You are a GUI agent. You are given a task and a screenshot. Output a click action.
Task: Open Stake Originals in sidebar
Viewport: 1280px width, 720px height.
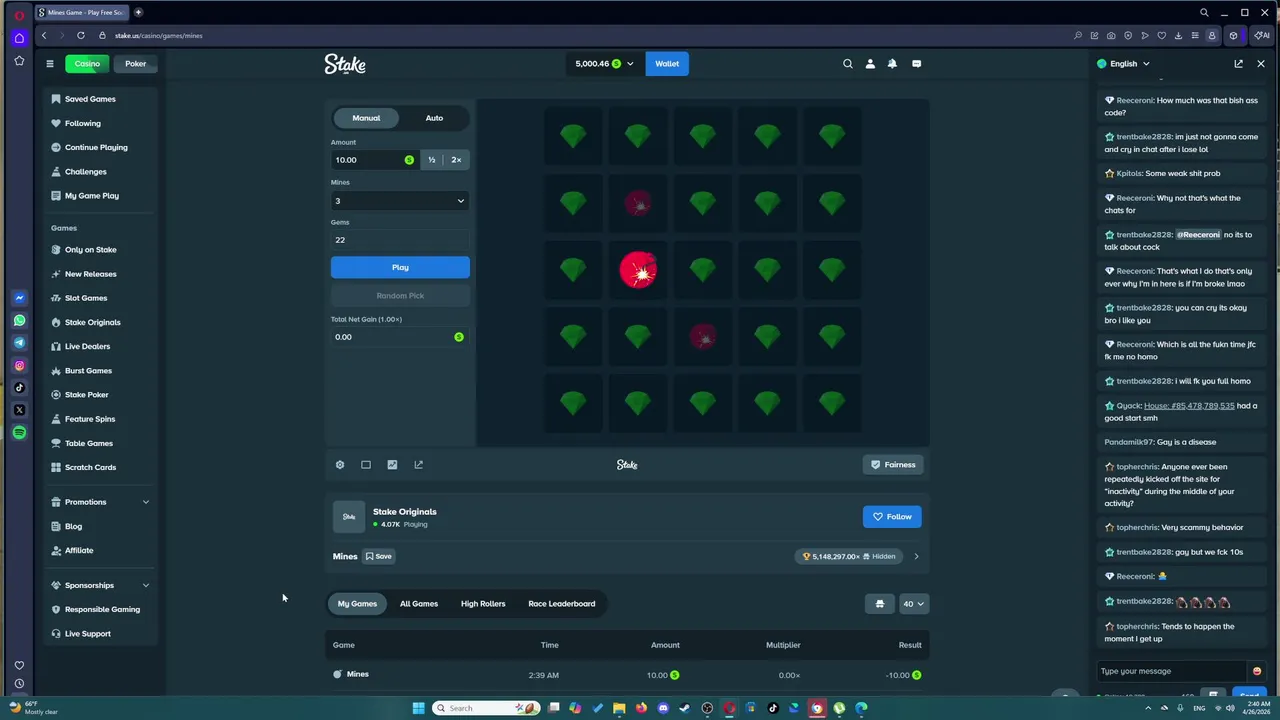pyautogui.click(x=92, y=322)
